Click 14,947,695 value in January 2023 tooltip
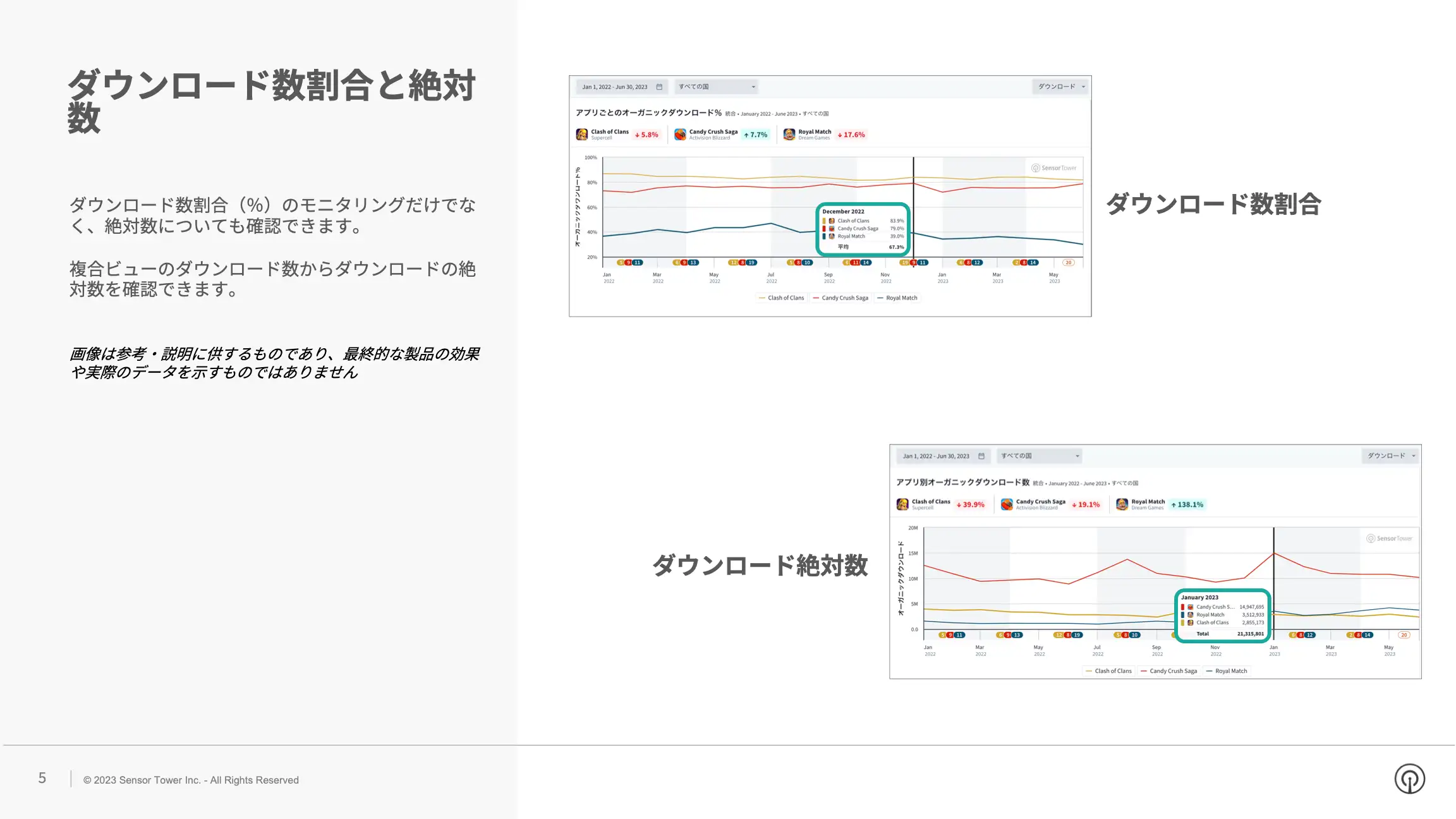Image resolution: width=1456 pixels, height=819 pixels. click(1252, 607)
